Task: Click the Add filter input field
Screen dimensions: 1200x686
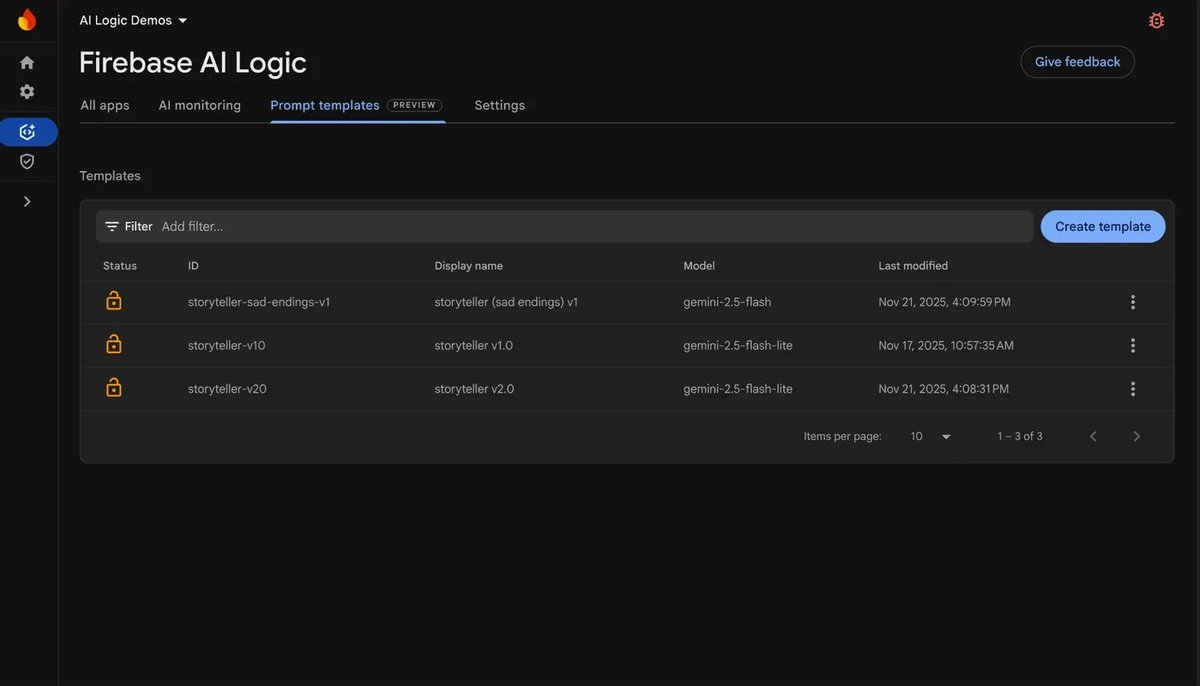Action: pyautogui.click(x=300, y=225)
